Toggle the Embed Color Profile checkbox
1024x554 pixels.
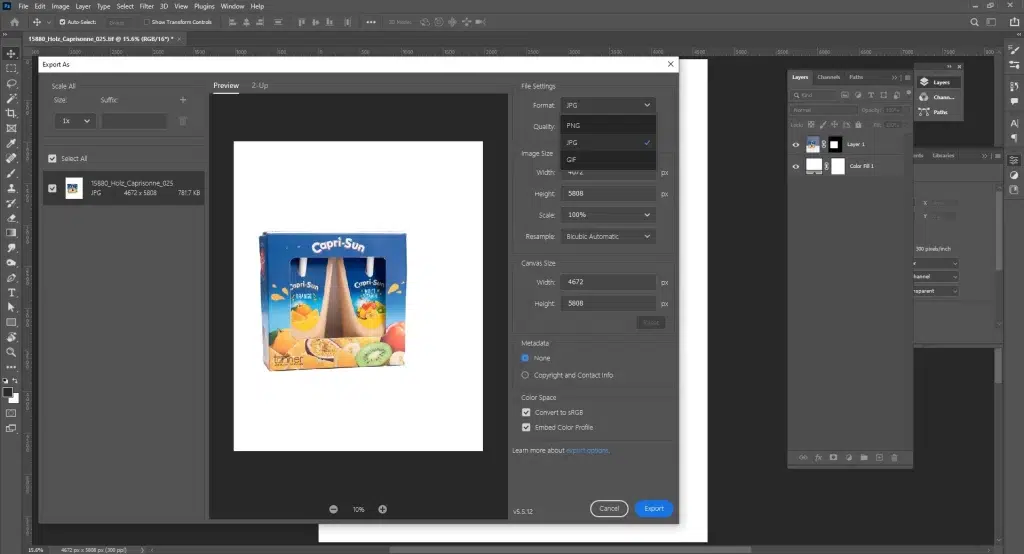click(526, 428)
